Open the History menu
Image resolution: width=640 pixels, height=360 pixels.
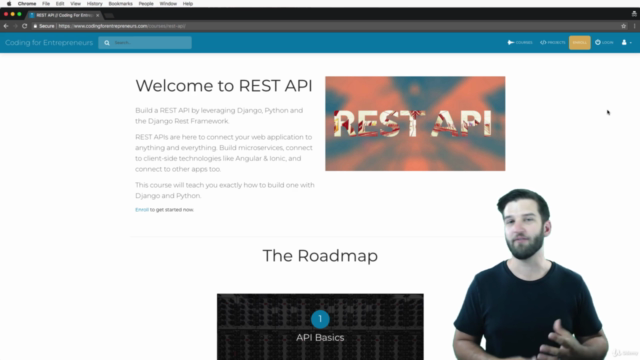[94, 4]
